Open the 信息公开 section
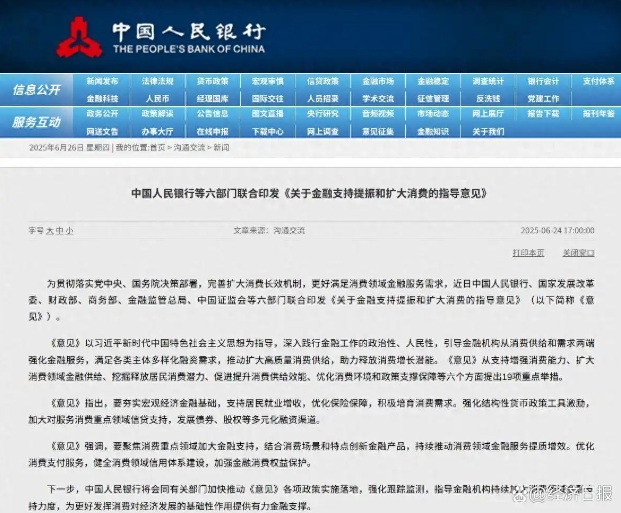Viewport: 621px width, 513px height. coord(36,90)
